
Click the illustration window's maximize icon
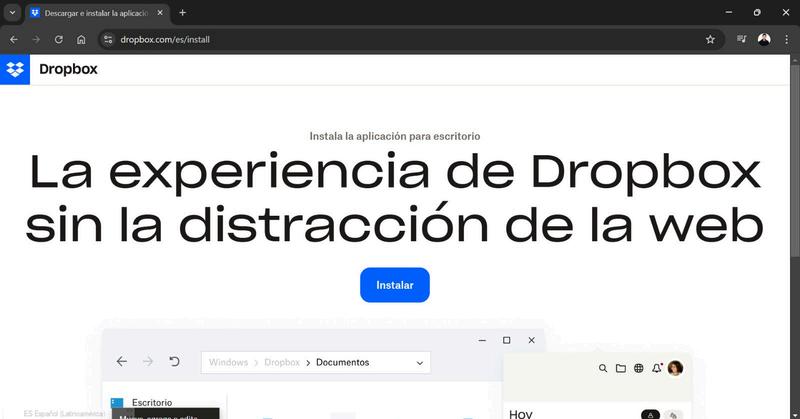(507, 340)
